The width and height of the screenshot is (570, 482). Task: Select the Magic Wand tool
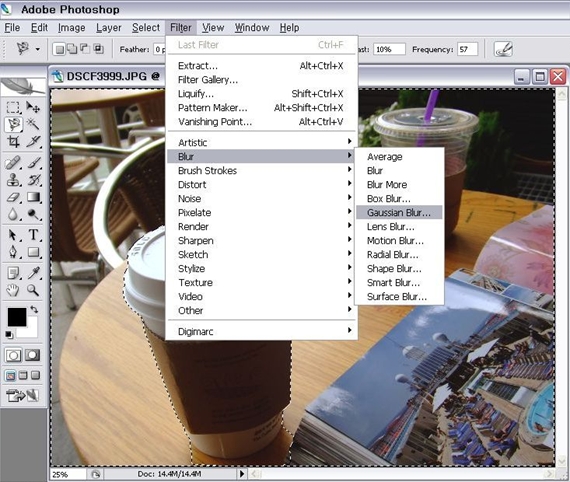33,124
